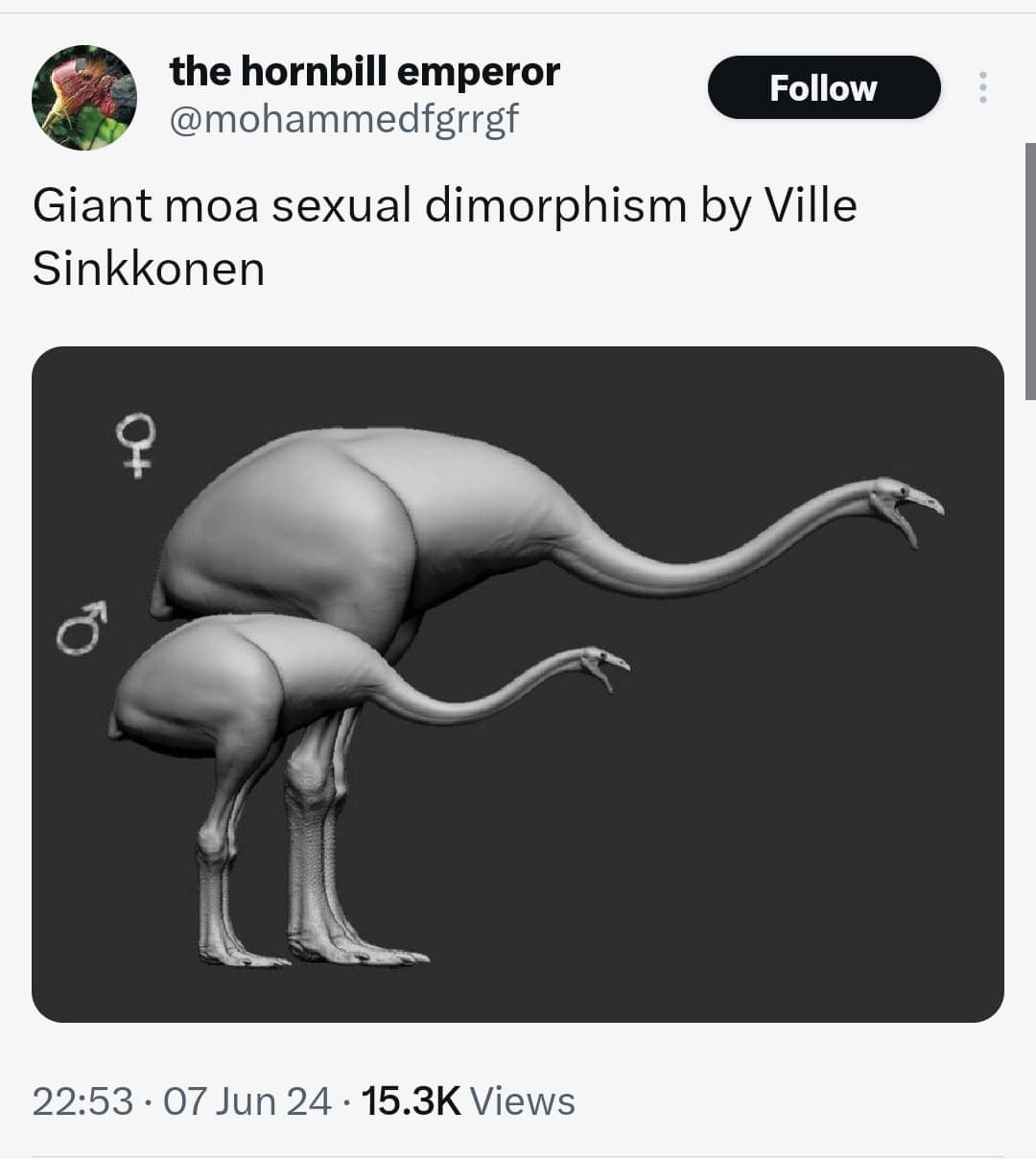Click the name Sinkkonen in the tweet

pyautogui.click(x=149, y=269)
